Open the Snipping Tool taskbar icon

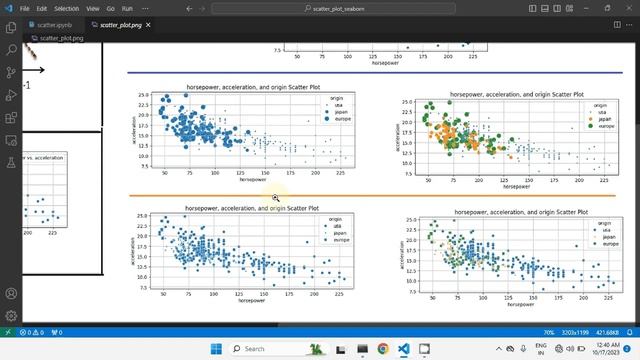pos(424,349)
